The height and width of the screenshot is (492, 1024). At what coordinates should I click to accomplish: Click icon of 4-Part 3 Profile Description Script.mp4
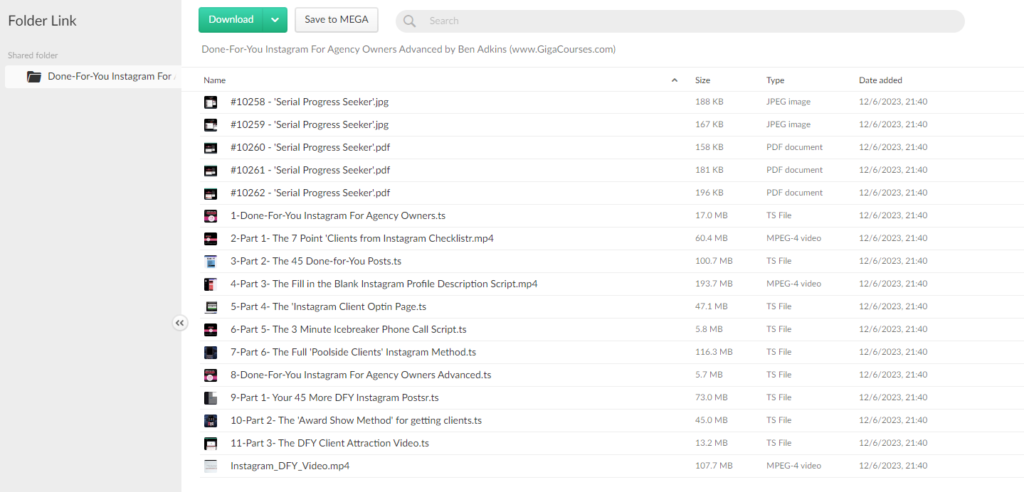click(x=210, y=284)
